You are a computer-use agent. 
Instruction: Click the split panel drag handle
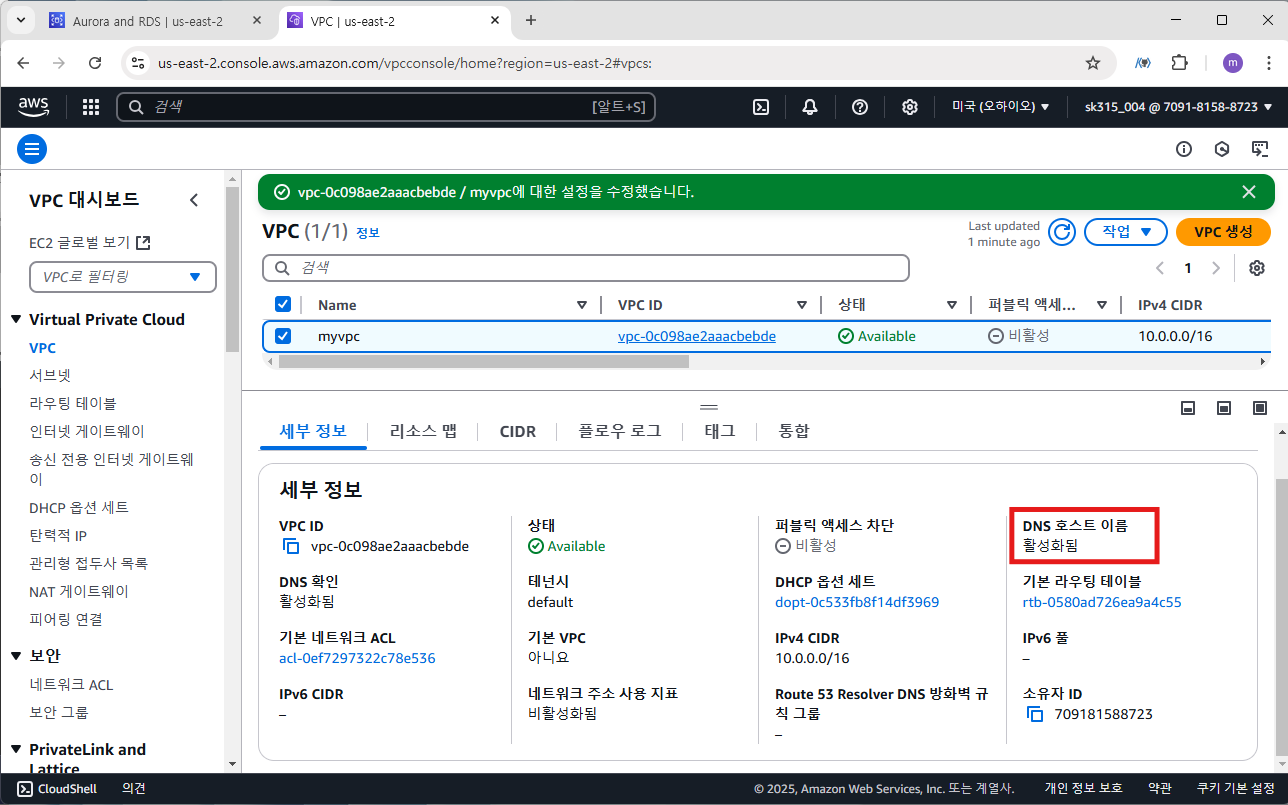[709, 407]
